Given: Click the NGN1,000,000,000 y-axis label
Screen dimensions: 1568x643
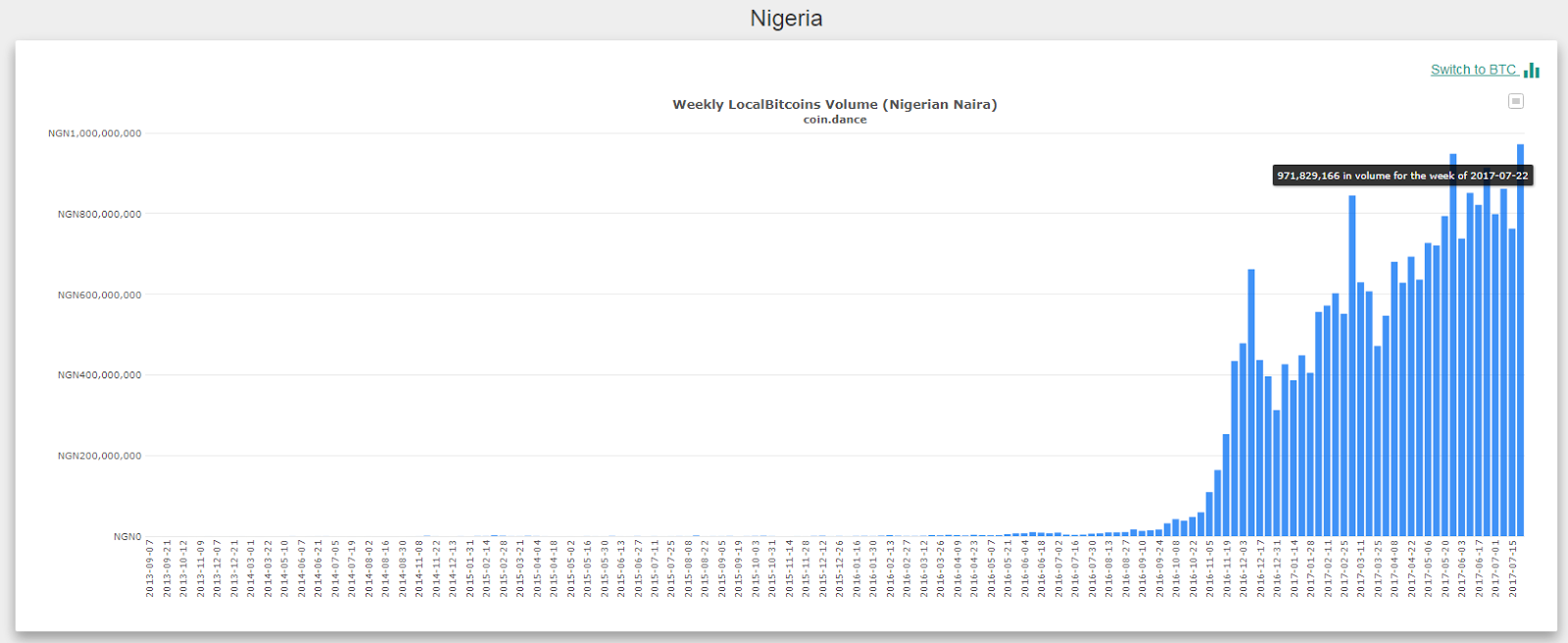Looking at the screenshot, I should pos(94,133).
